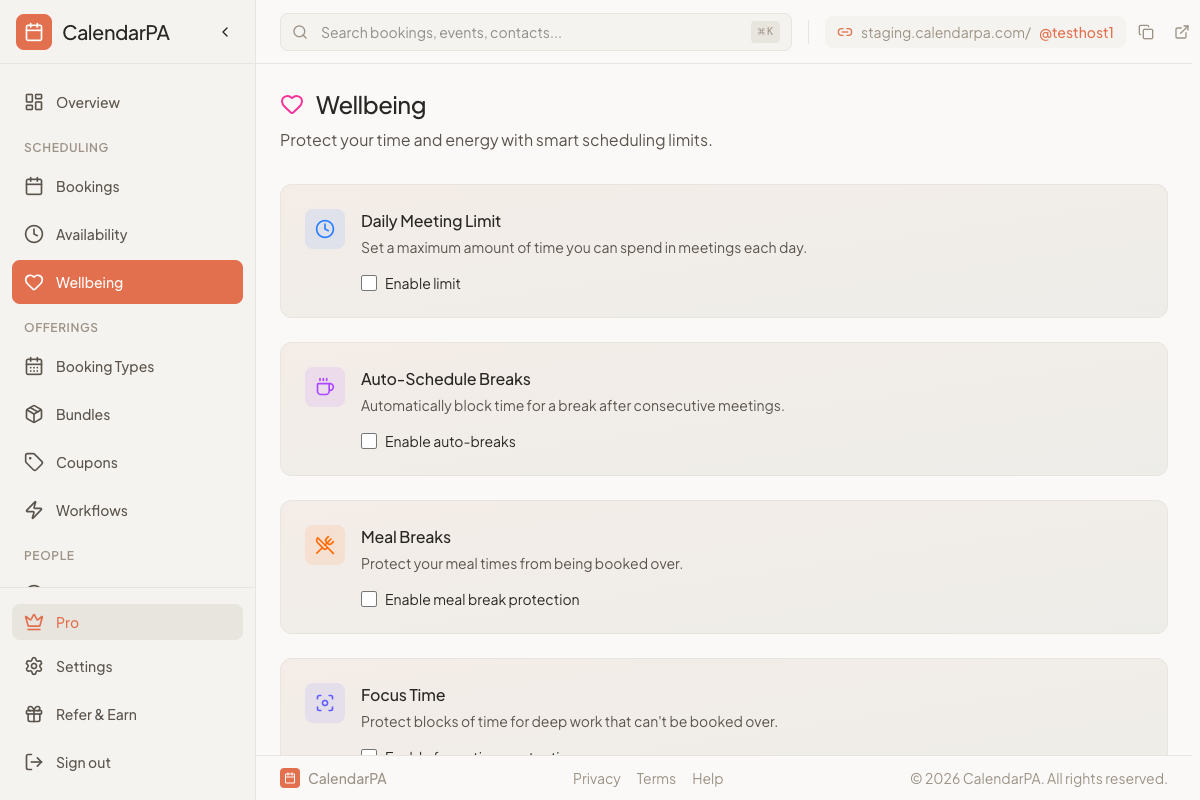Click the Workflows lightning bolt icon
1200x800 pixels.
click(34, 510)
